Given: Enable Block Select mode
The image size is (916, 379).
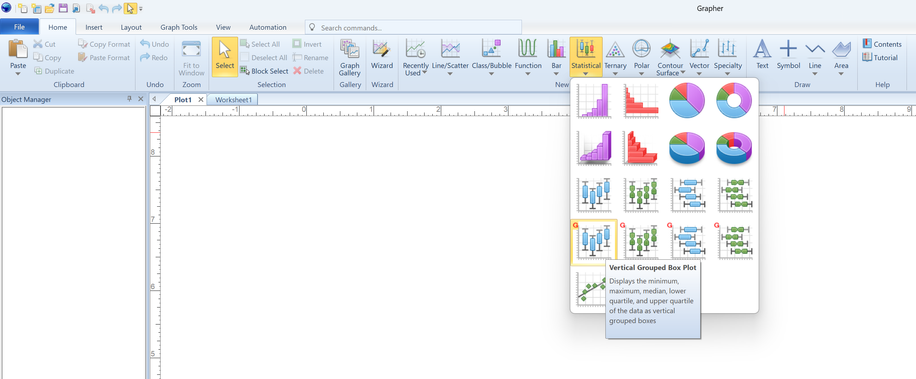Looking at the screenshot, I should [x=264, y=71].
